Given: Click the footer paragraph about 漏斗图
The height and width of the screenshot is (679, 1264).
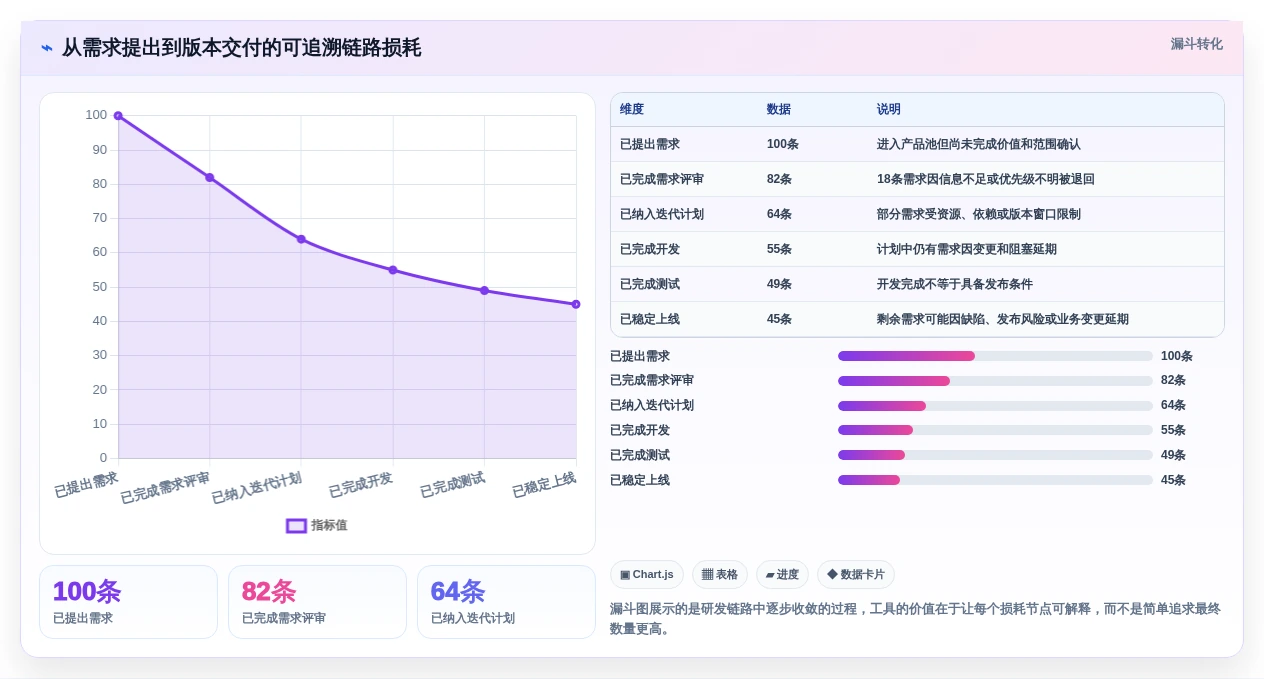Looking at the screenshot, I should (x=916, y=618).
